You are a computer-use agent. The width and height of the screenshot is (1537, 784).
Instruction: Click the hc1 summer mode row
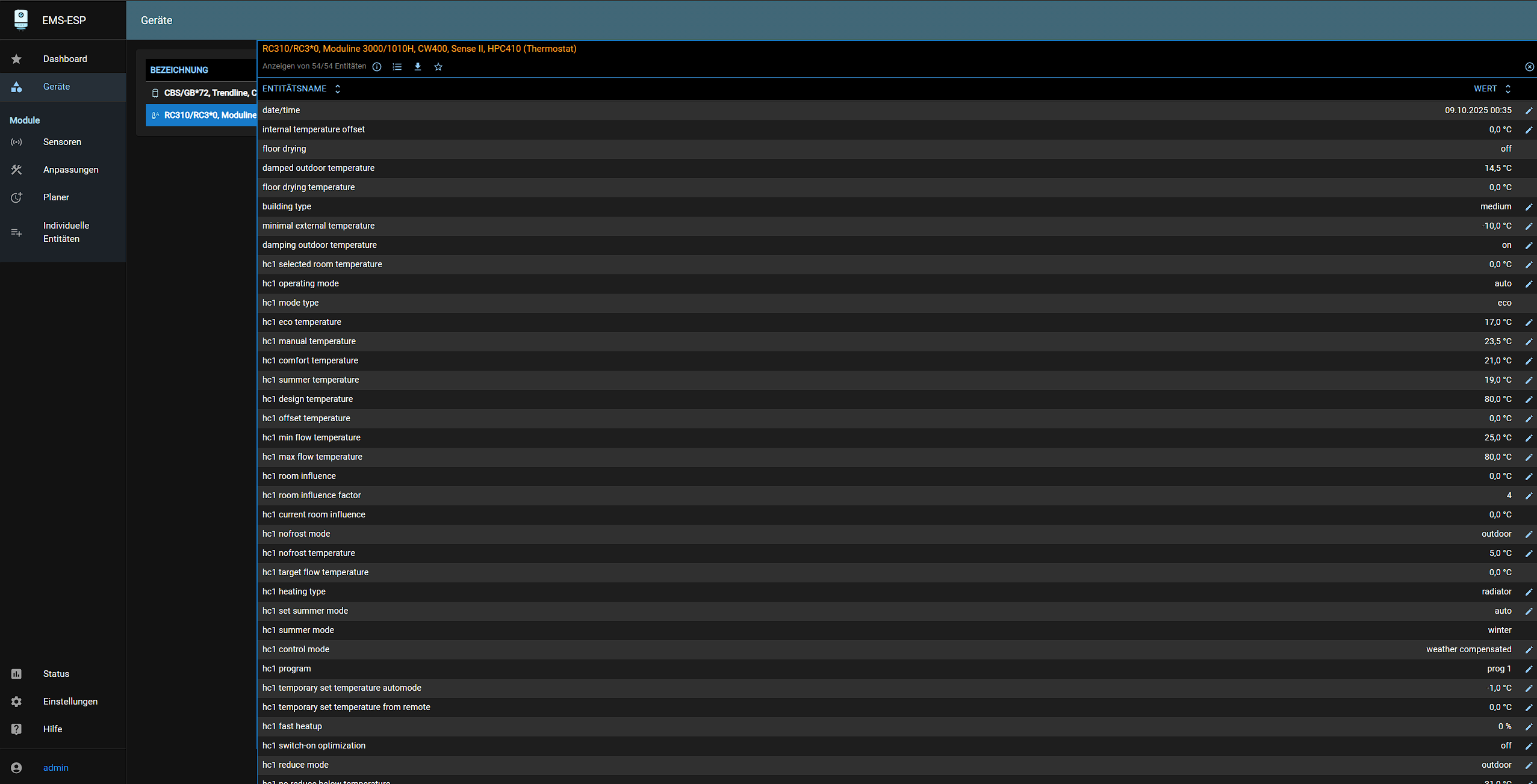[x=897, y=630]
